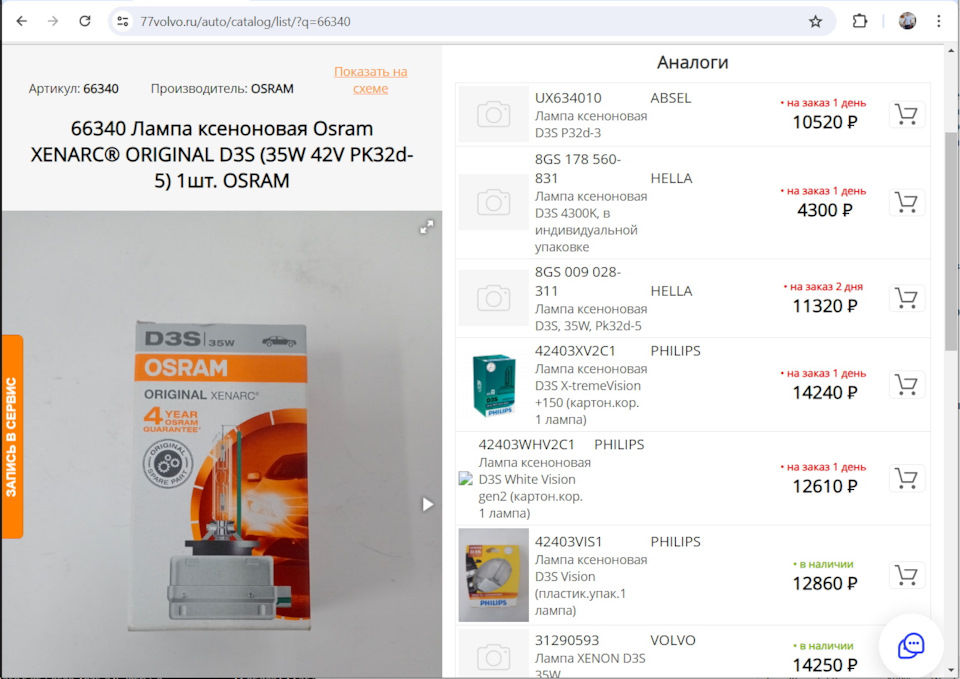Viewport: 960px width, 679px height.
Task: Open the "Показать на схеме" link
Action: click(x=370, y=79)
